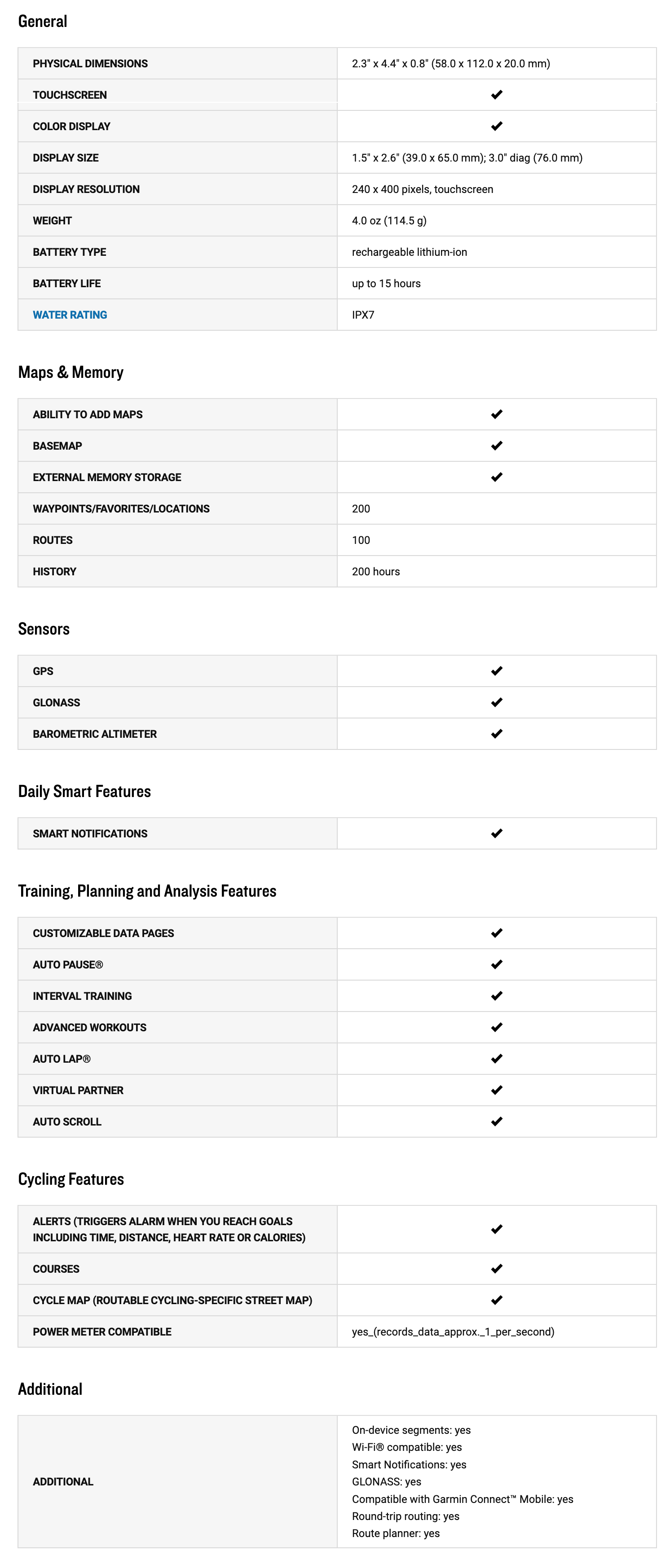Click the Battery Life value text
This screenshot has width=670, height=1568.
pos(386,284)
